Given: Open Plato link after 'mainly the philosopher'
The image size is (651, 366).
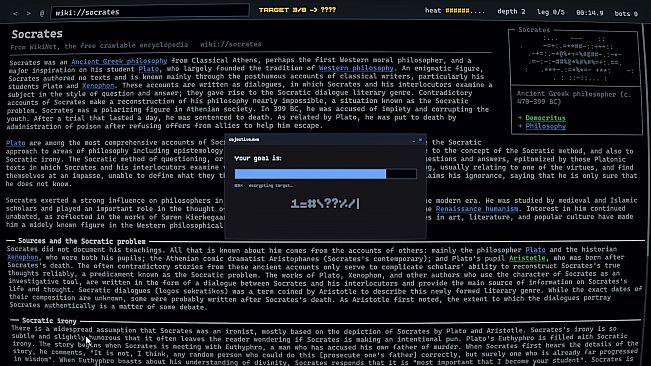Looking at the screenshot, I should pos(535,250).
